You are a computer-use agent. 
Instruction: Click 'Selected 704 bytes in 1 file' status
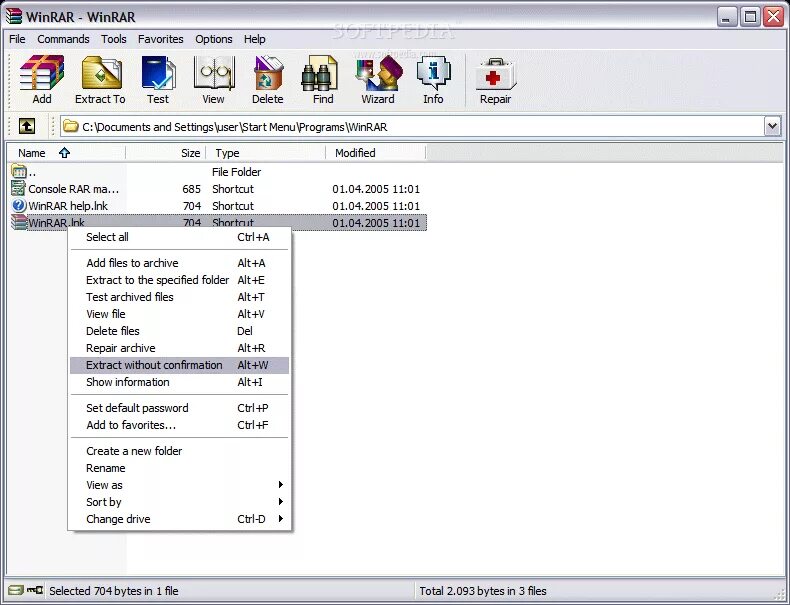tap(114, 591)
